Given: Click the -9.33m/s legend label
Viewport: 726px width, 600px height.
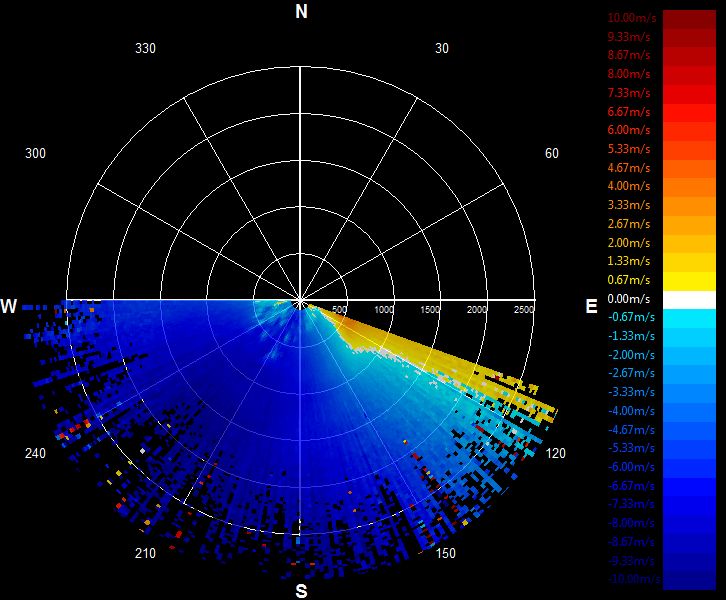Looking at the screenshot, I should pos(631,561).
